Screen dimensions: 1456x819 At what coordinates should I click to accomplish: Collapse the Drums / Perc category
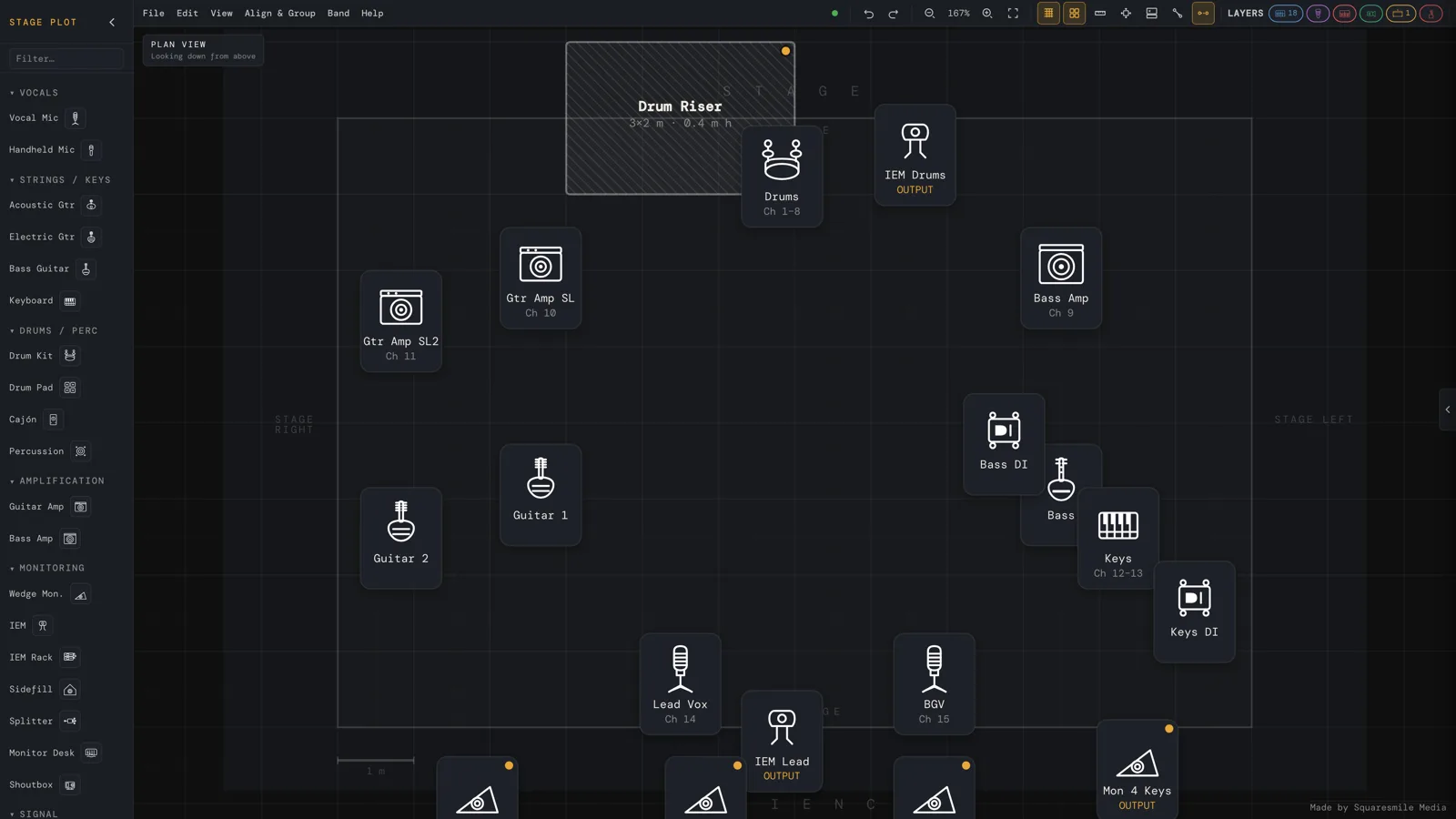point(54,331)
